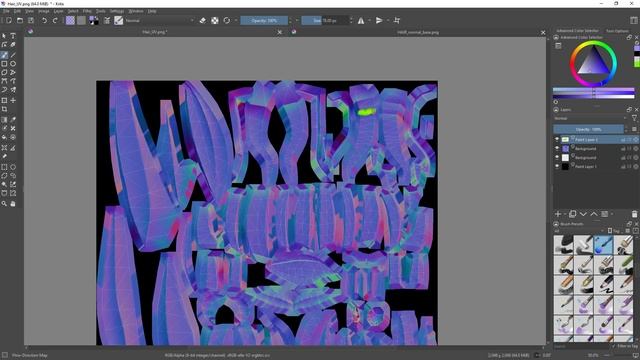Hide the black Paint Layer 1
This screenshot has width=640, height=360.
click(x=557, y=167)
